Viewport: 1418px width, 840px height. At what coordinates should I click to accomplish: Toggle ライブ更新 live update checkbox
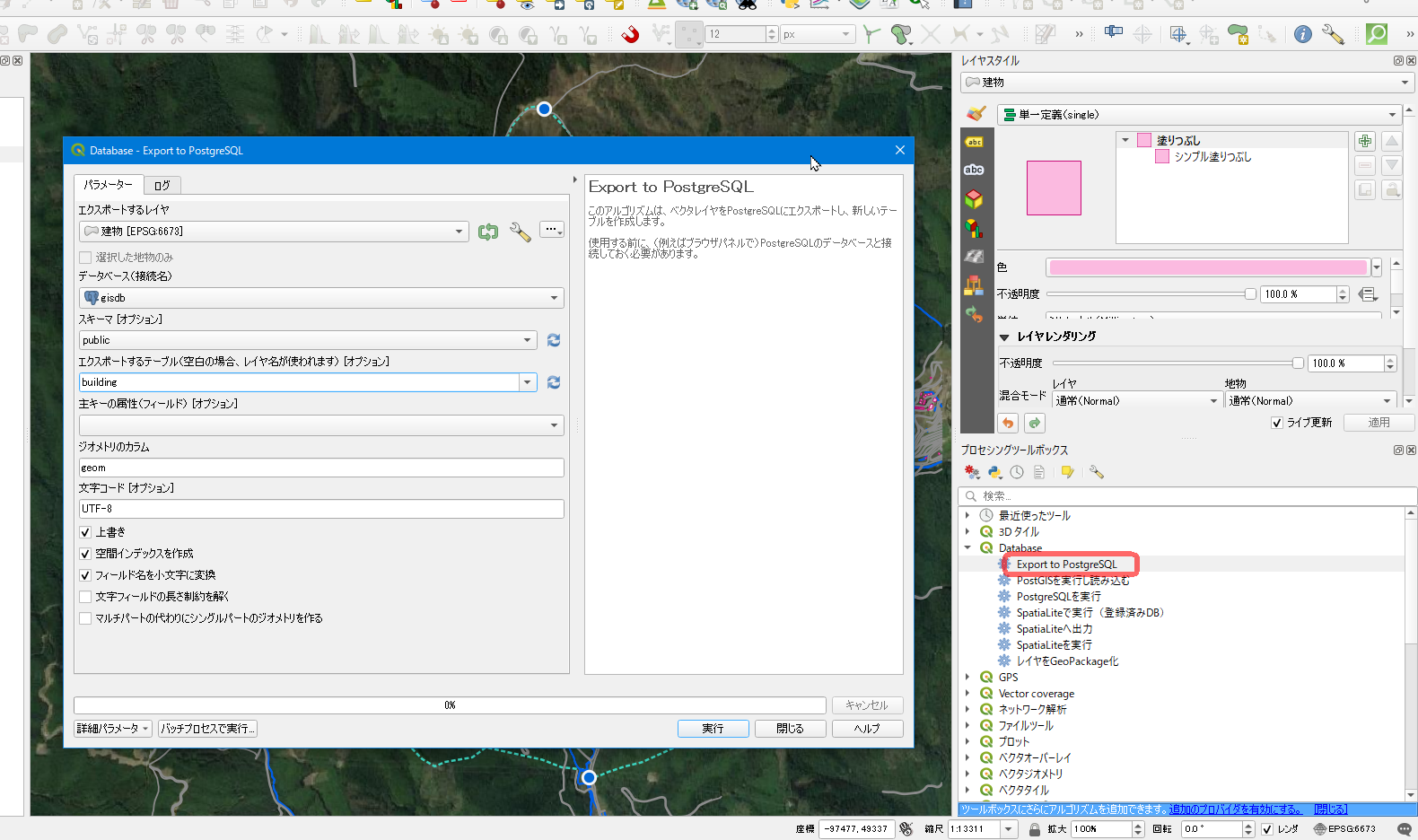tap(1277, 423)
